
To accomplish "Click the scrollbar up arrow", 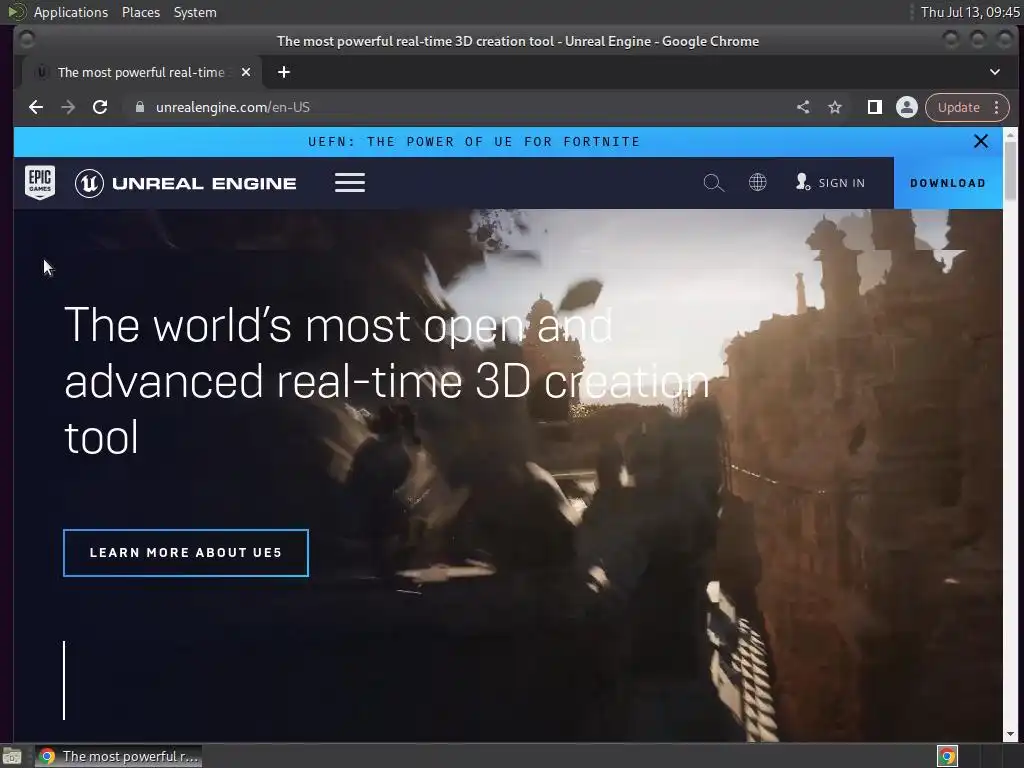I will coord(1010,135).
